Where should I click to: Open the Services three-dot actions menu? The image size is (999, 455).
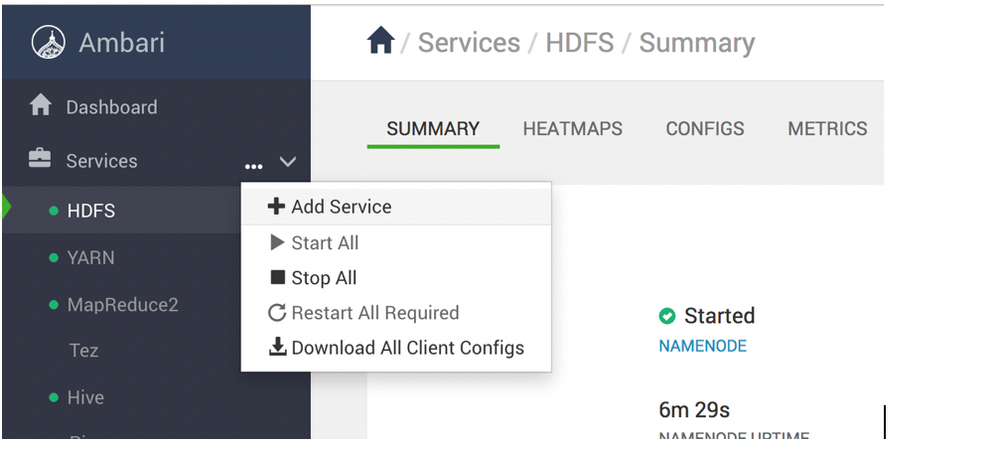[x=253, y=164]
